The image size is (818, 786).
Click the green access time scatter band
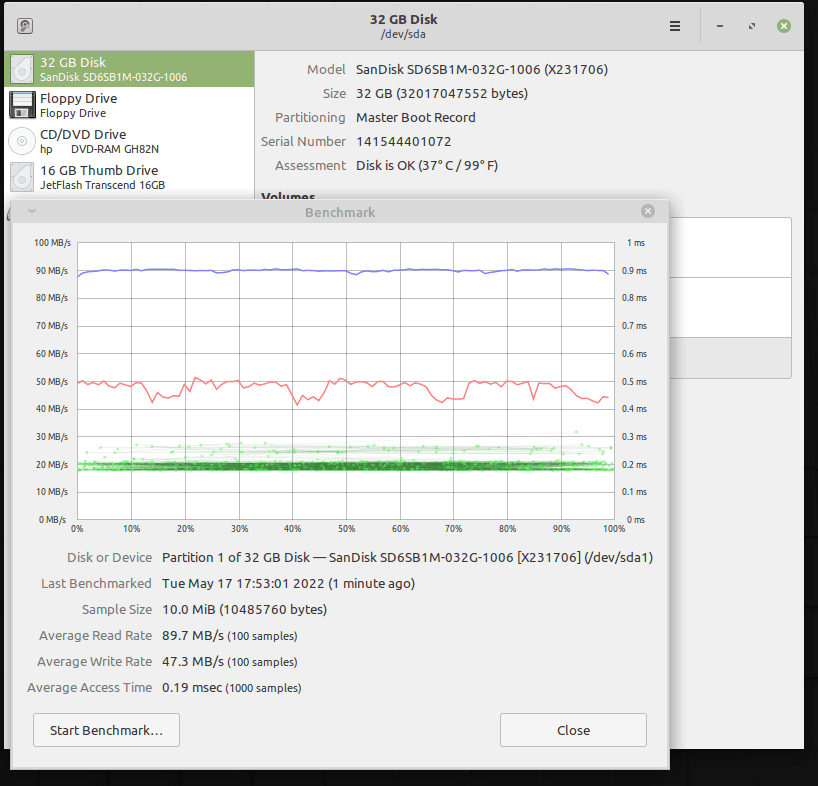[345, 466]
